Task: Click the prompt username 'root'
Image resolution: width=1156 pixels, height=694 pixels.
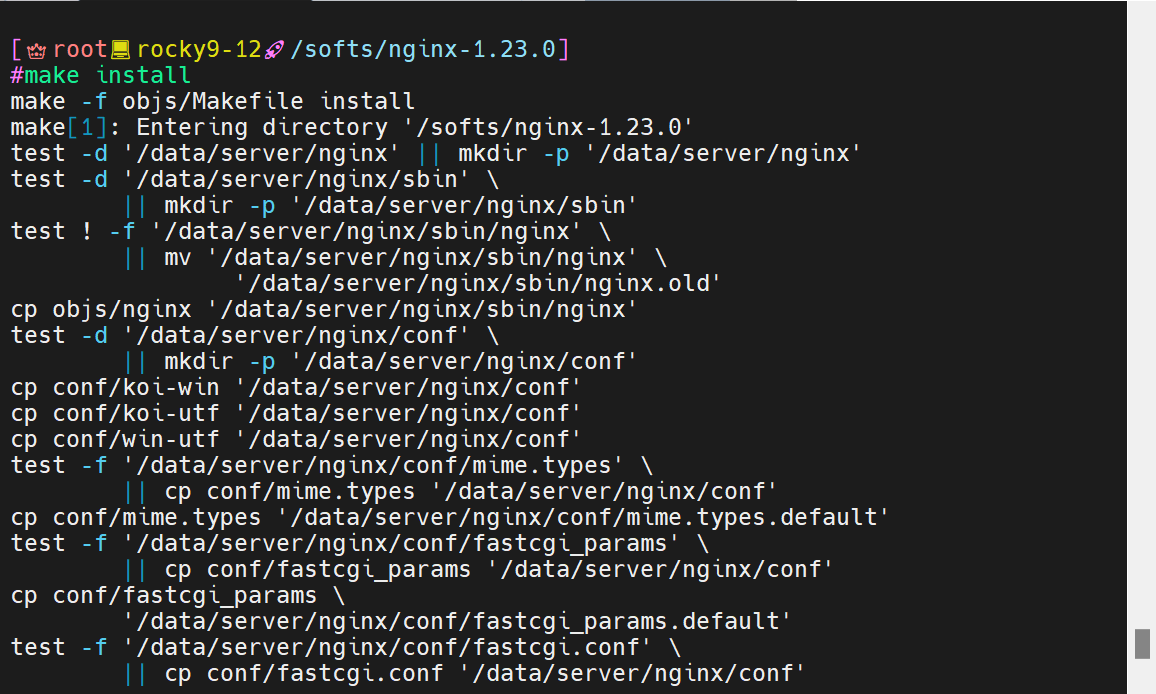Action: (80, 49)
